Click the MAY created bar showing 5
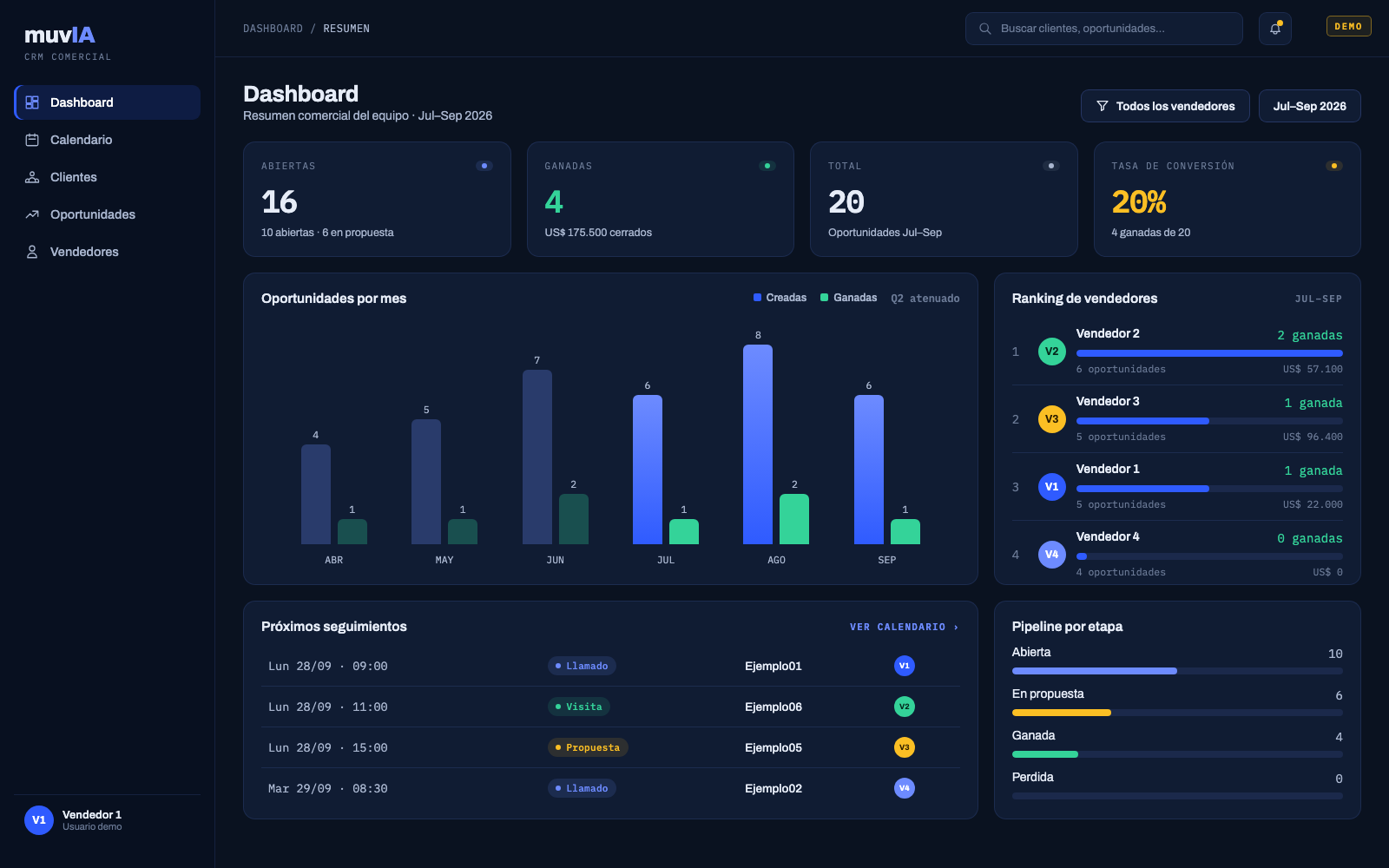1389x868 pixels. pyautogui.click(x=426, y=482)
